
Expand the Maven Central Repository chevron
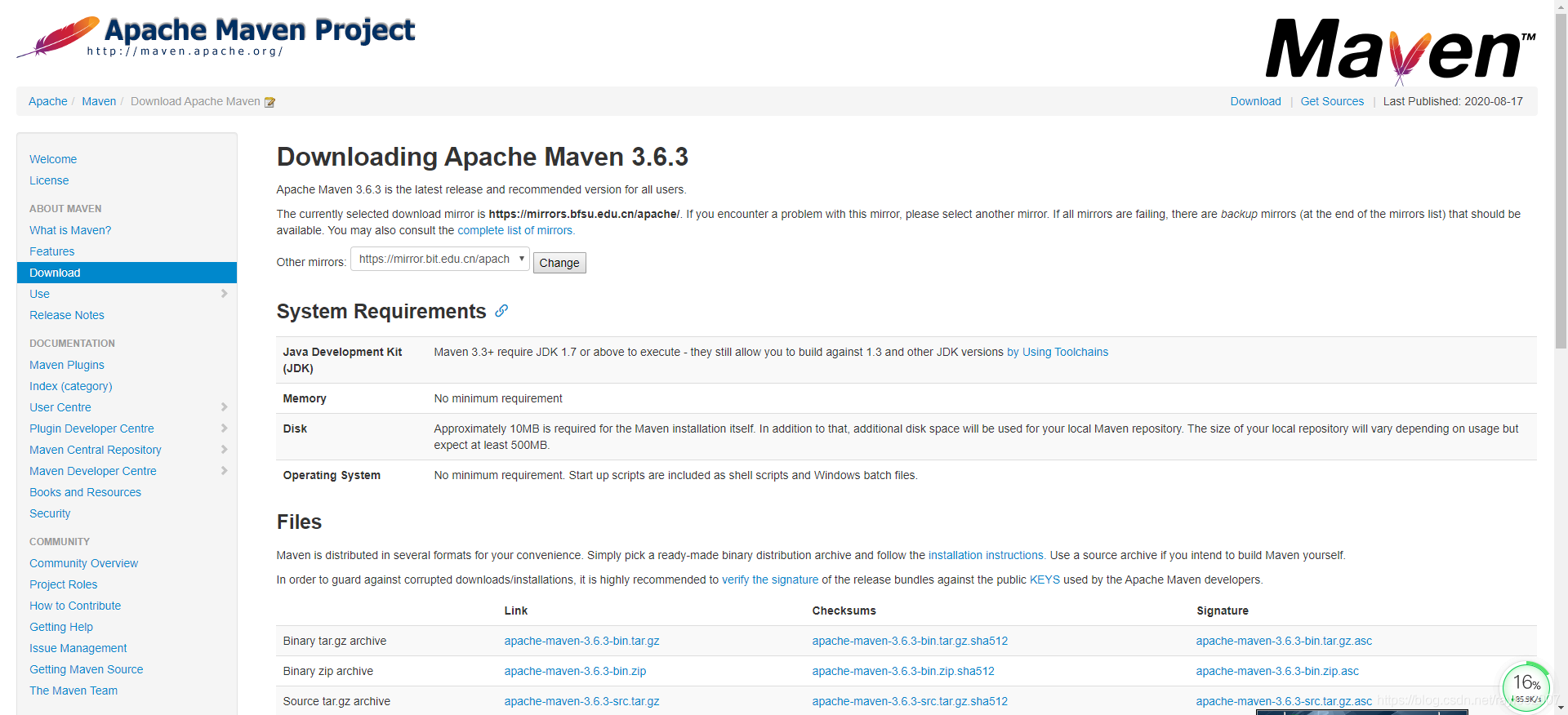click(224, 450)
